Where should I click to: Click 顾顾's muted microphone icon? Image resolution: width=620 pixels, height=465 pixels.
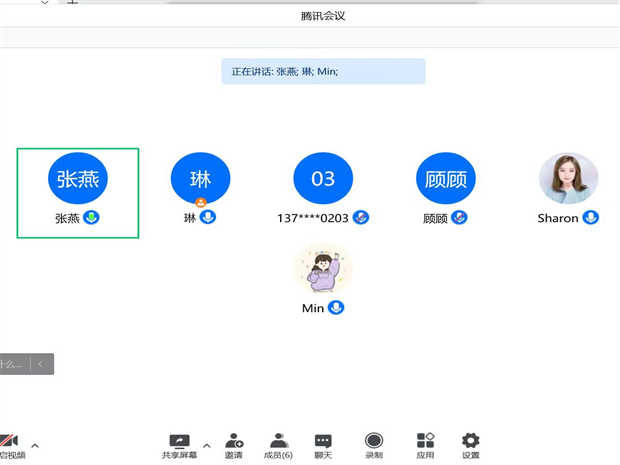459,217
